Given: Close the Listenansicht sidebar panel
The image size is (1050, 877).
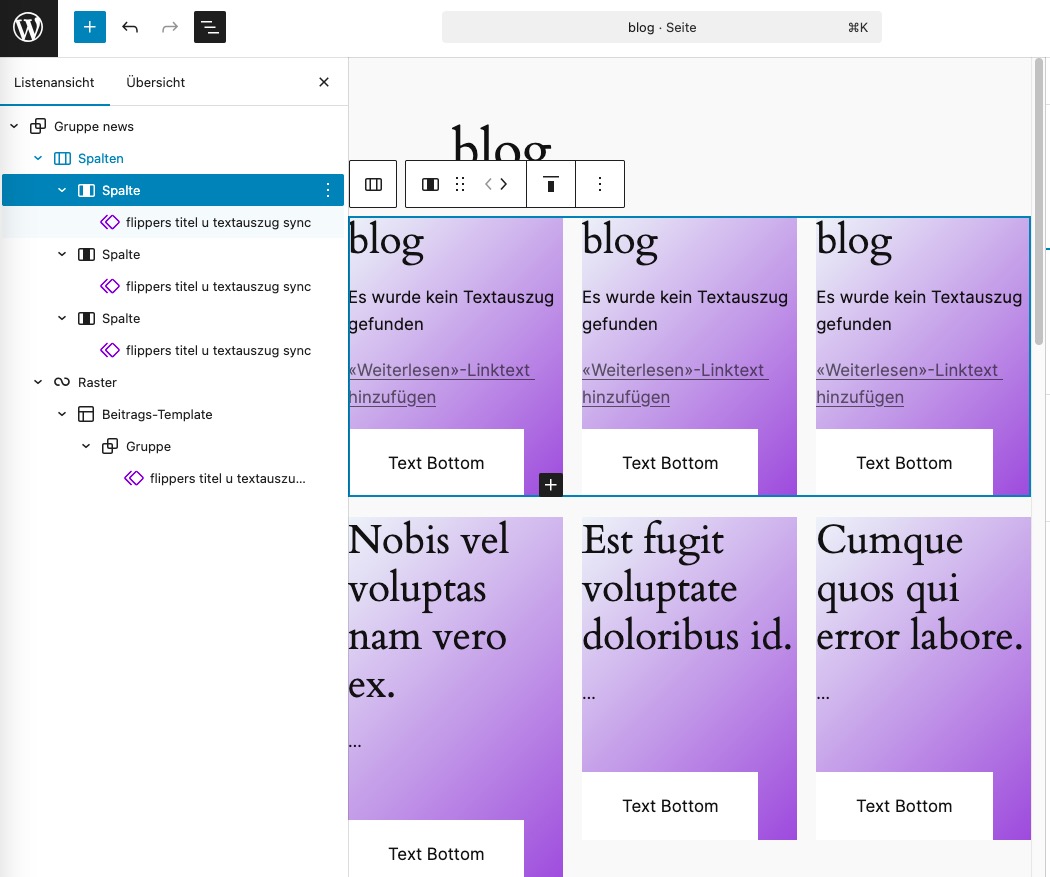Looking at the screenshot, I should pos(323,82).
